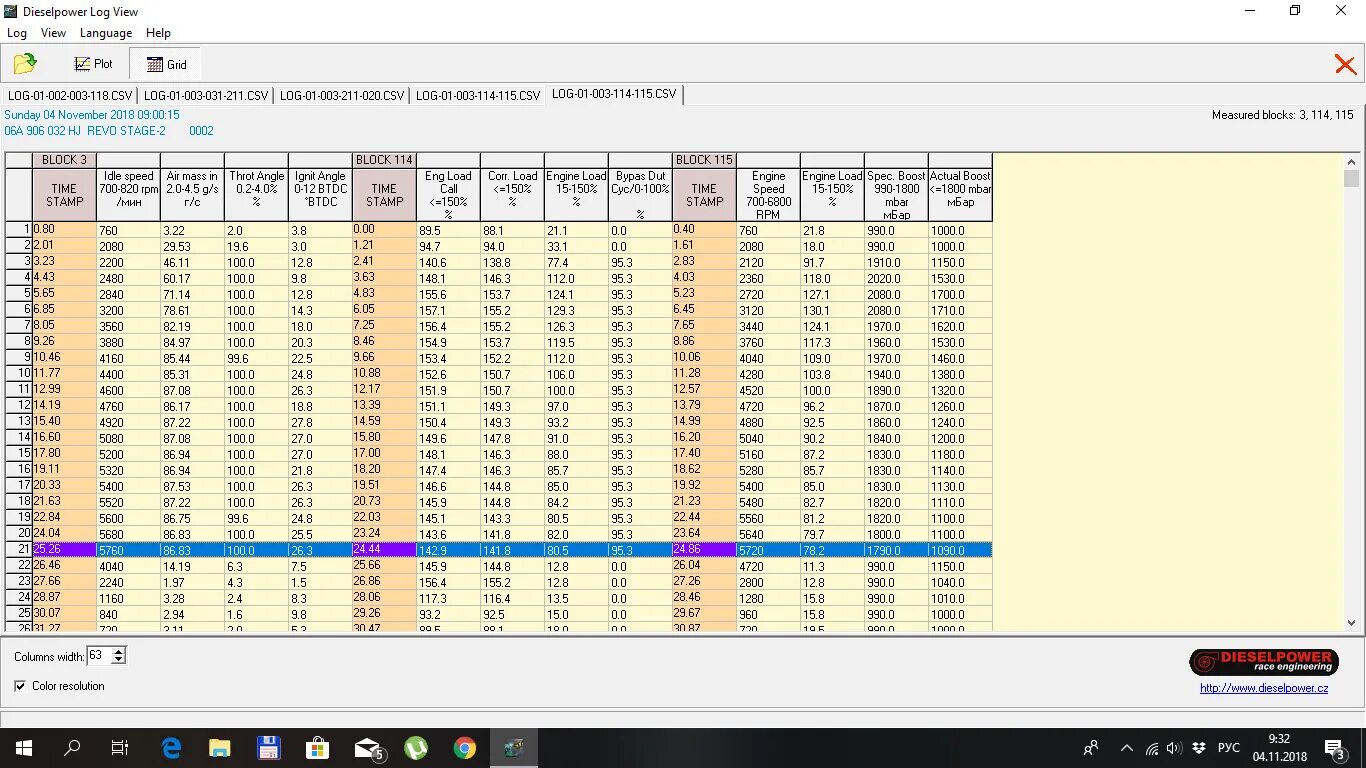1366x768 pixels.
Task: Select the active last tab LOG-01-003-114-115.CSV
Action: pyautogui.click(x=614, y=94)
